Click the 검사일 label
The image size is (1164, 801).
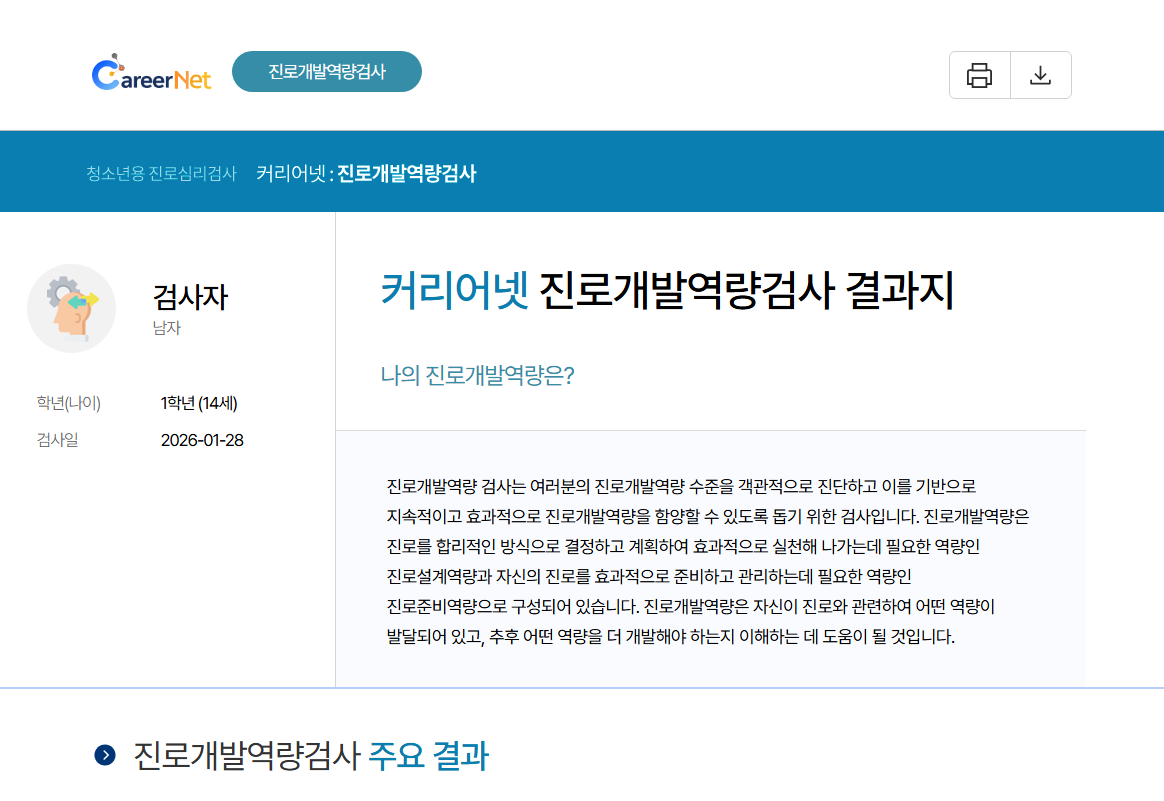tap(57, 440)
